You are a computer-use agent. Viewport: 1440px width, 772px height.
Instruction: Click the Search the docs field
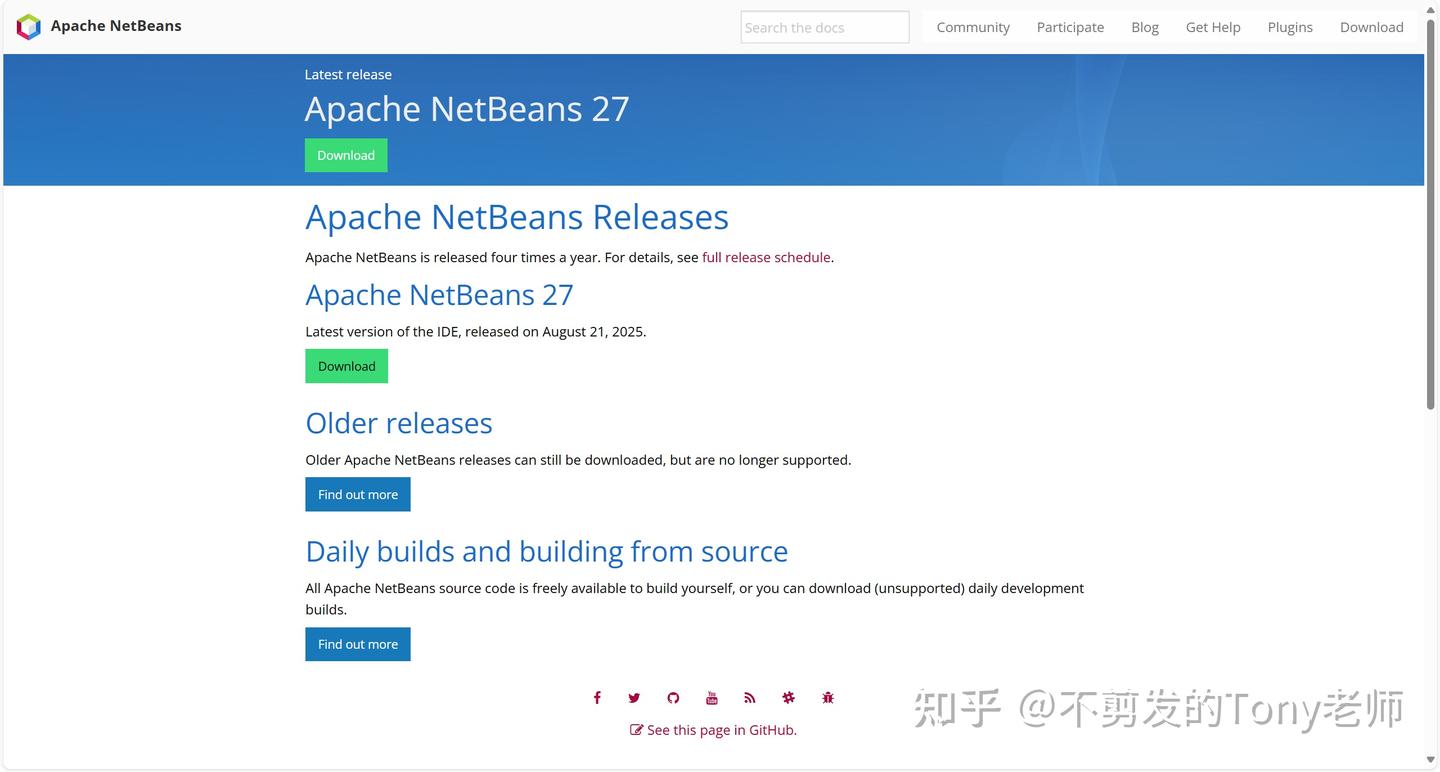[825, 27]
